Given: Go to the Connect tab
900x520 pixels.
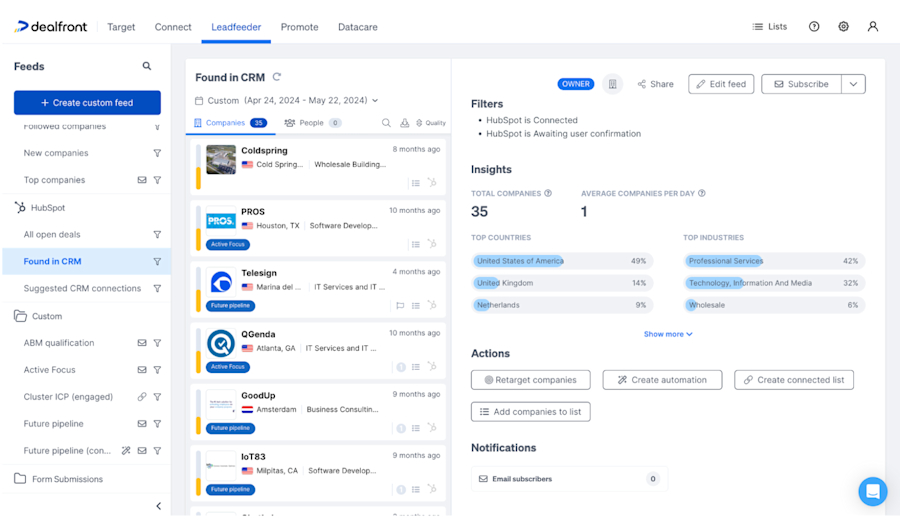Looking at the screenshot, I should pos(173,27).
